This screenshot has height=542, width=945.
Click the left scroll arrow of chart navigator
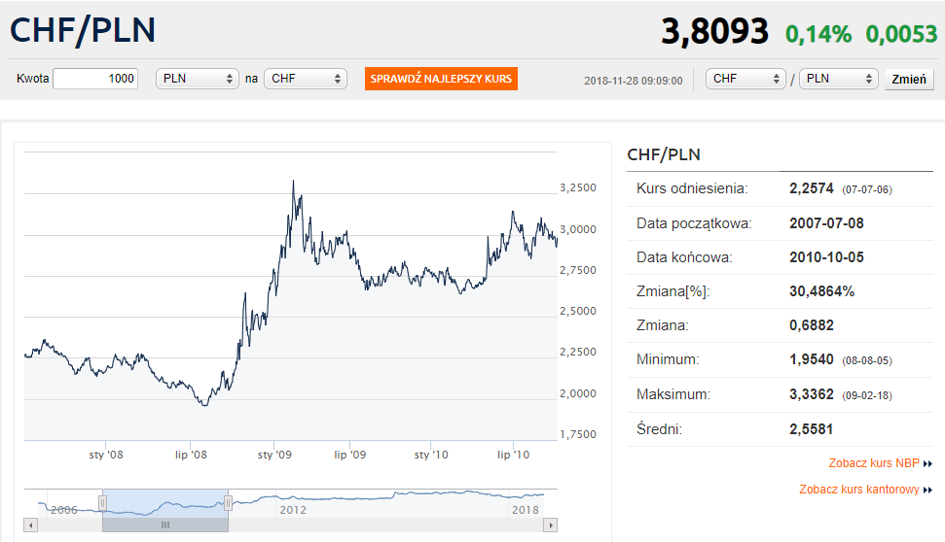click(31, 525)
